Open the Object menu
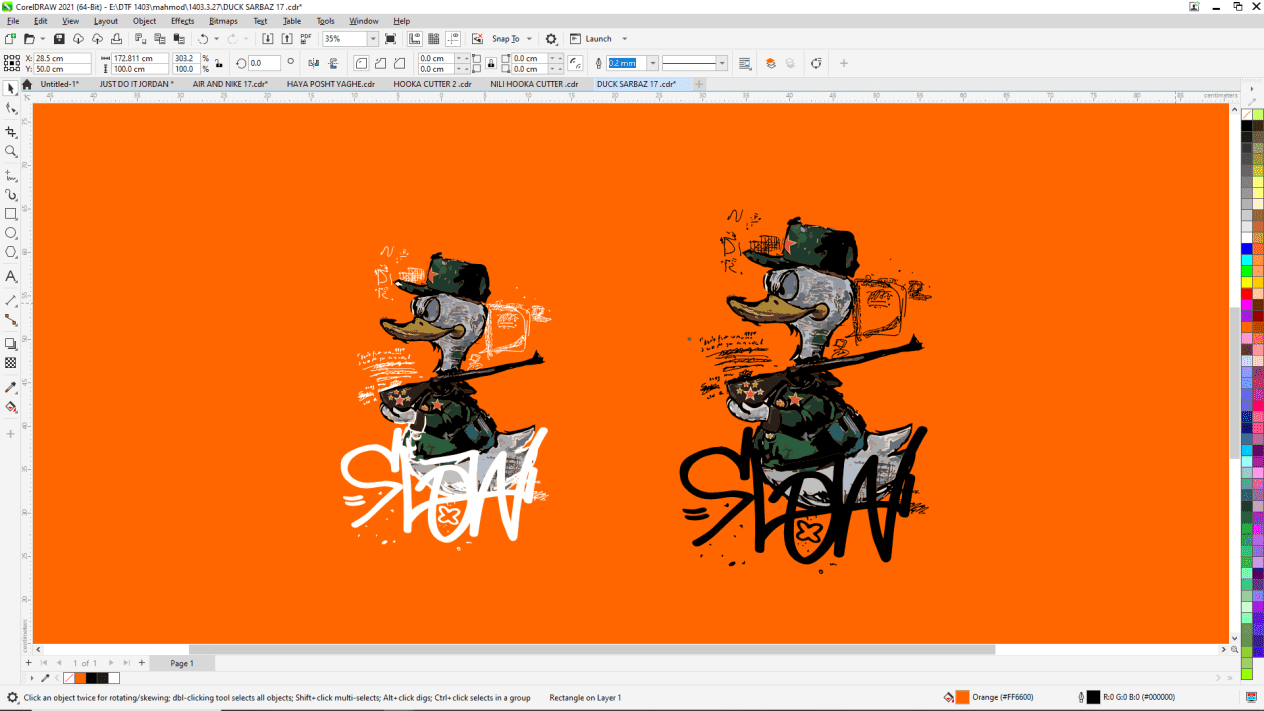Viewport: 1264px width, 711px height. tap(144, 21)
